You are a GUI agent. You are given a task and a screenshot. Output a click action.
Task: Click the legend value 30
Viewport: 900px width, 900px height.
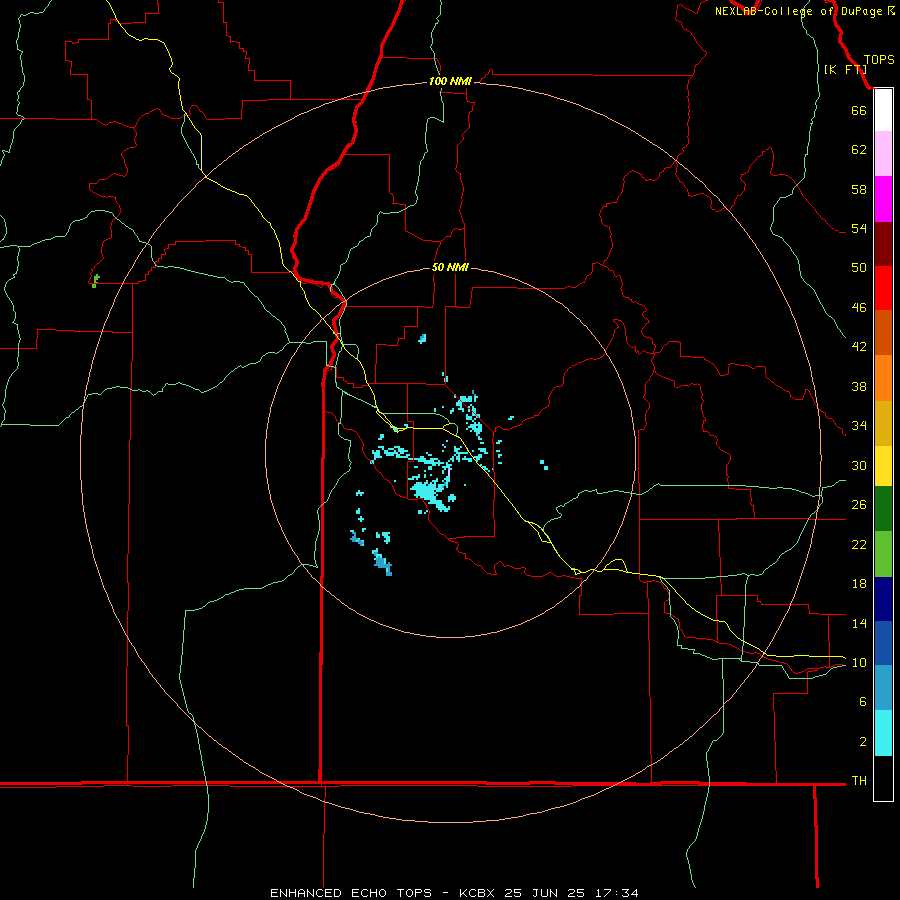859,465
